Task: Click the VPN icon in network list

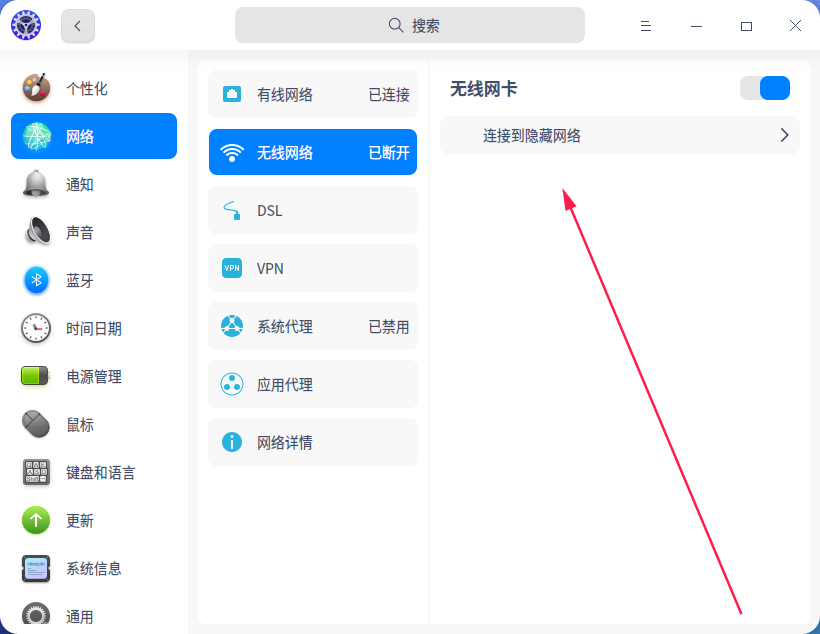Action: coord(231,268)
